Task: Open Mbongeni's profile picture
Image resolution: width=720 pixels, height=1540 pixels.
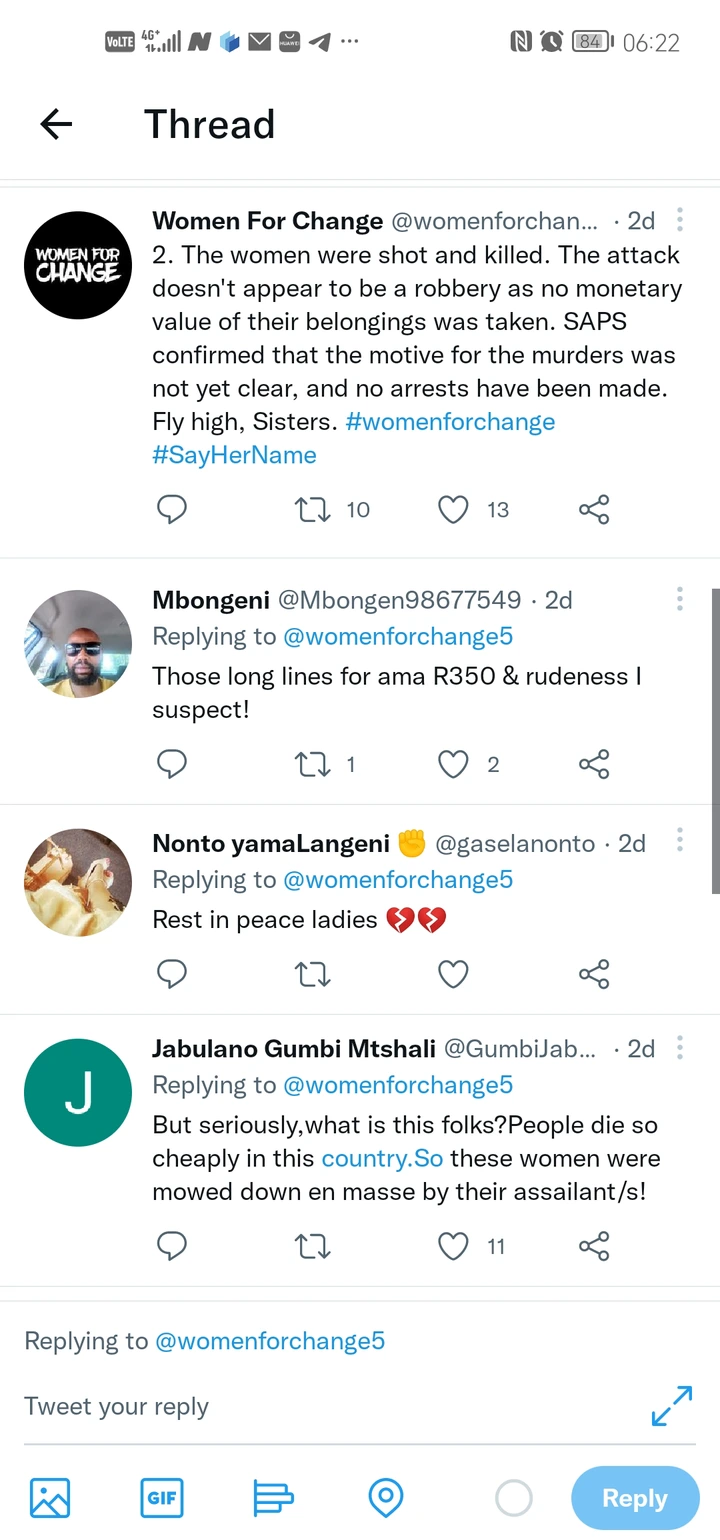Action: (x=78, y=643)
